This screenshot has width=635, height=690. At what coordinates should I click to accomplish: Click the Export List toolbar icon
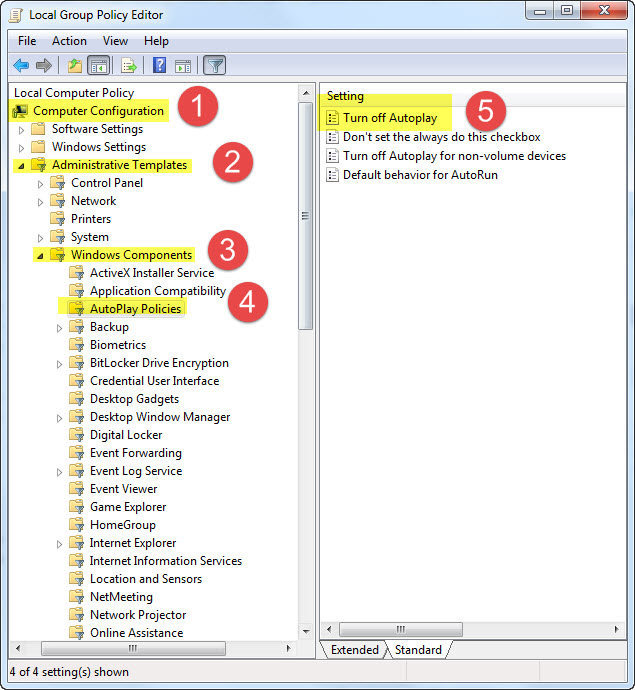[x=128, y=66]
